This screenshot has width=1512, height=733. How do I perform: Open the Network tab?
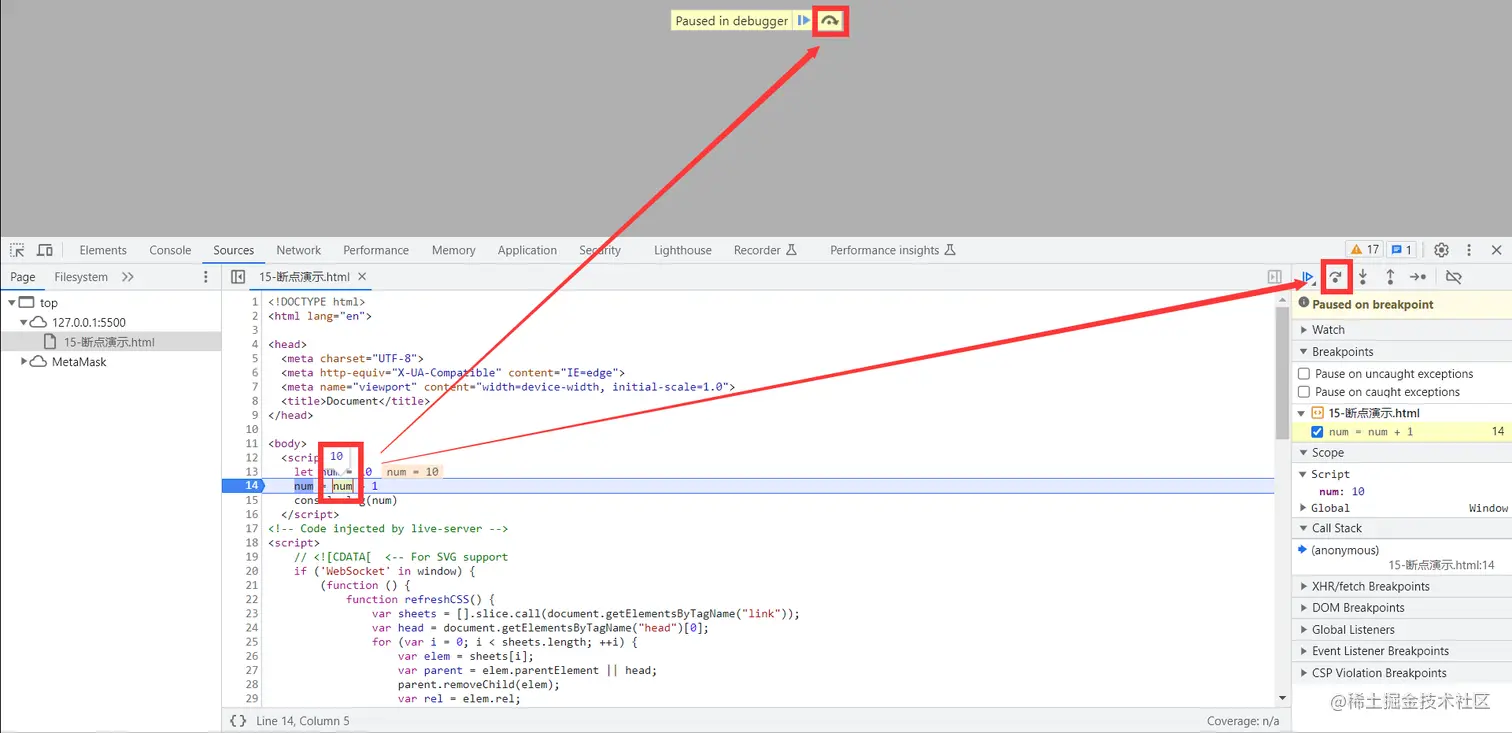click(299, 250)
